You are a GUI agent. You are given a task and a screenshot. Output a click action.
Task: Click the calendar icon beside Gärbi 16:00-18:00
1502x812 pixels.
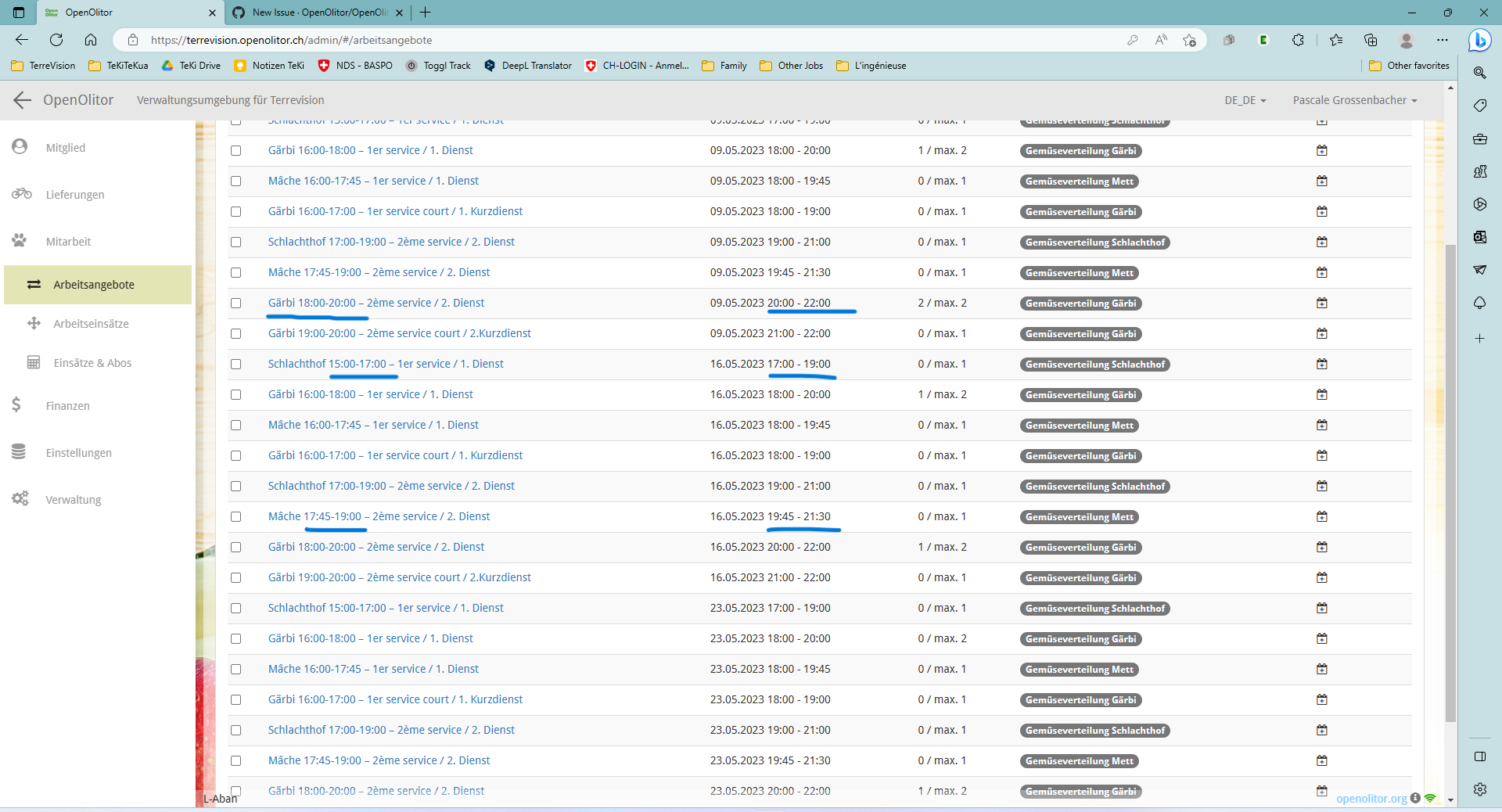1322,150
